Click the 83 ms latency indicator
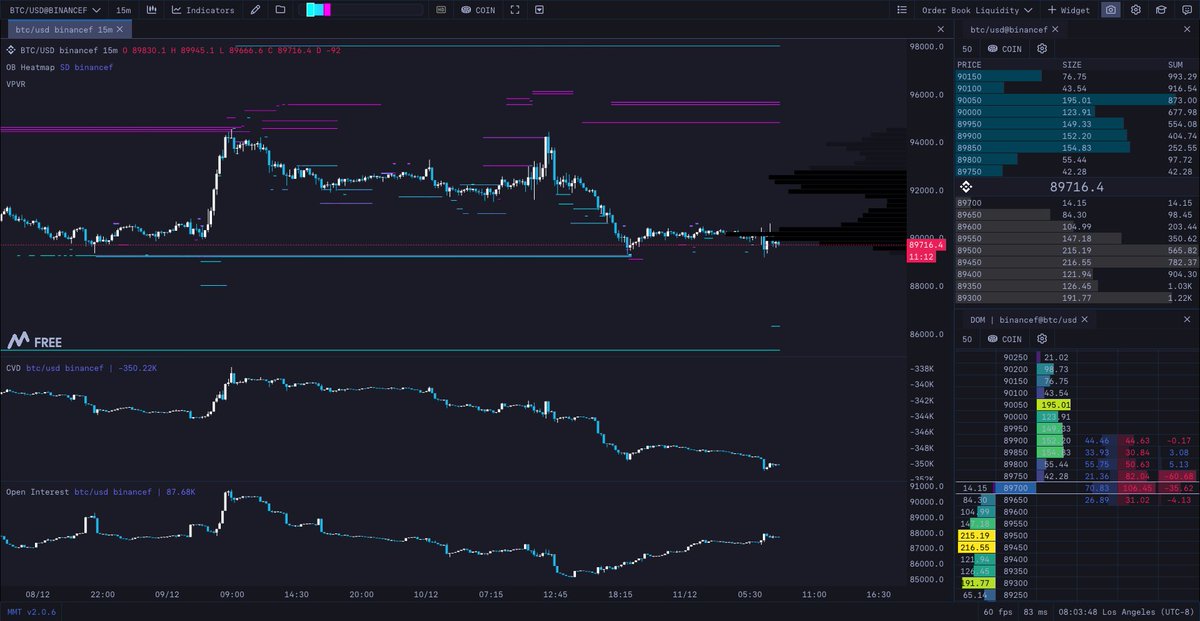The image size is (1200, 621). tap(1034, 611)
